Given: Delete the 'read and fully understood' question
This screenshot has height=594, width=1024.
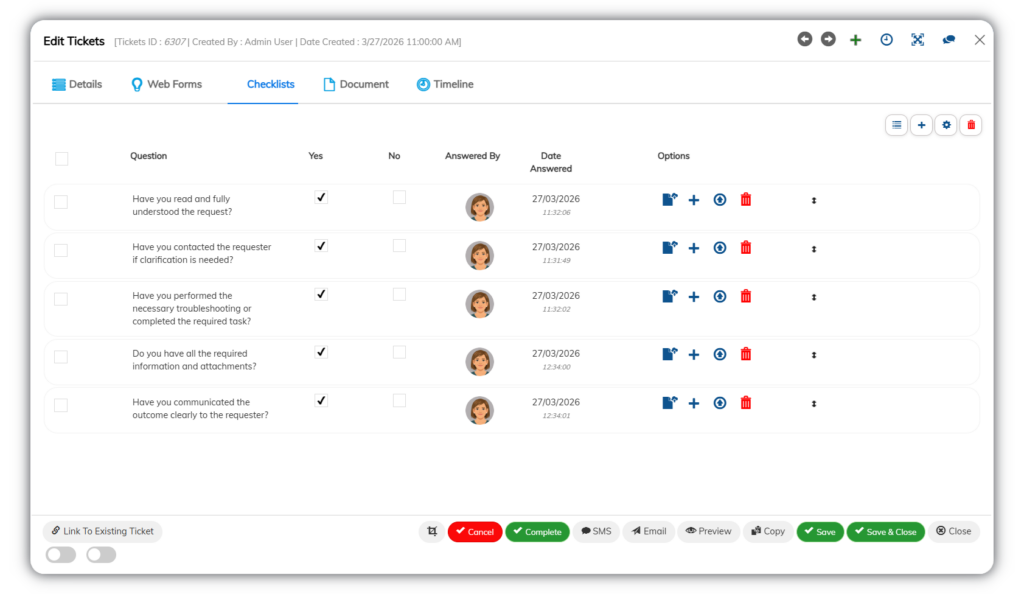Looking at the screenshot, I should (746, 200).
